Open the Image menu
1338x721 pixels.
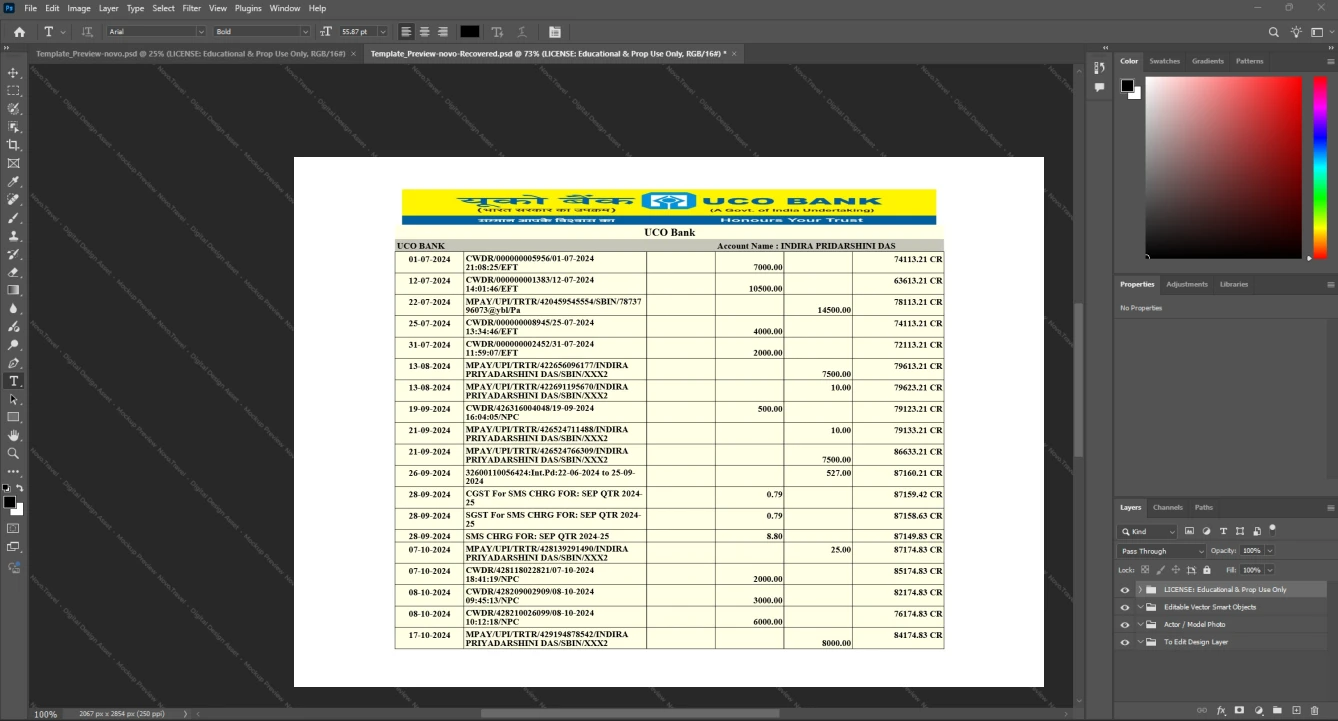tap(79, 8)
